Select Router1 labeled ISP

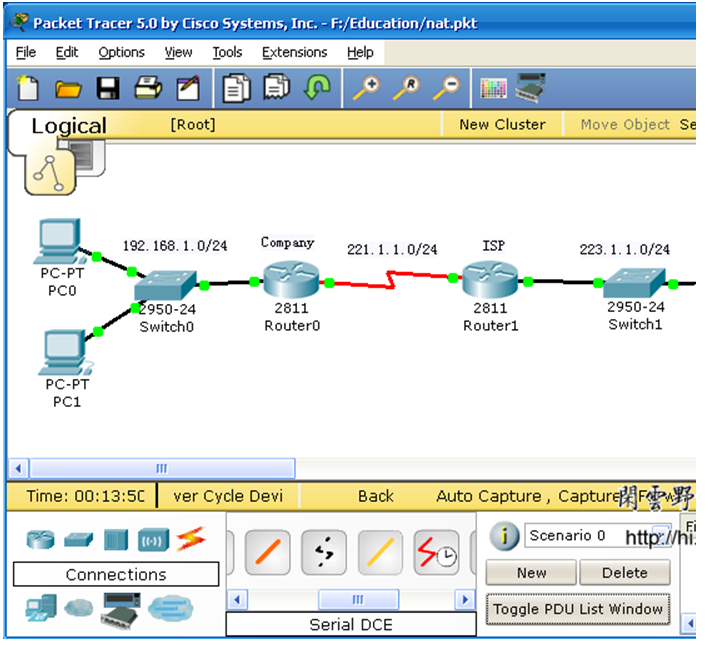[490, 279]
